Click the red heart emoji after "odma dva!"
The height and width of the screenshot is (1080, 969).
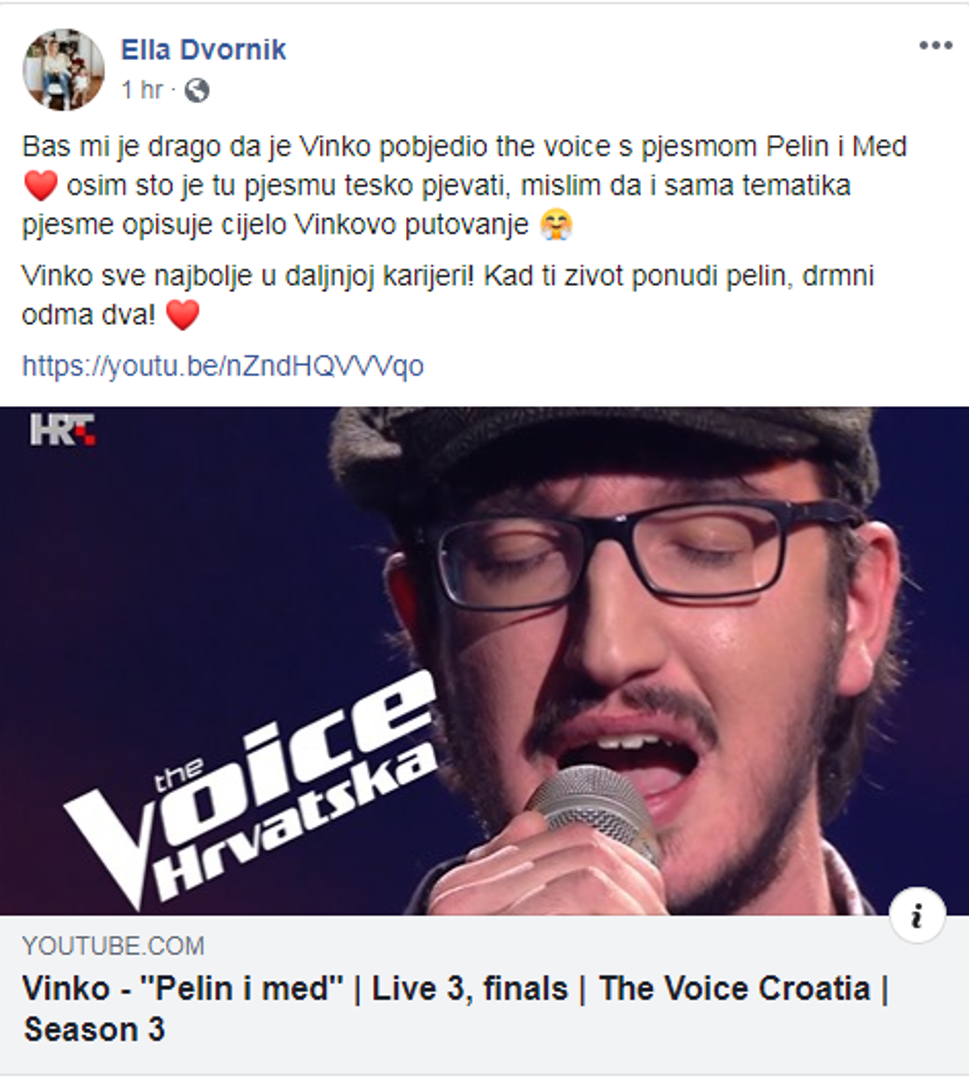[183, 315]
